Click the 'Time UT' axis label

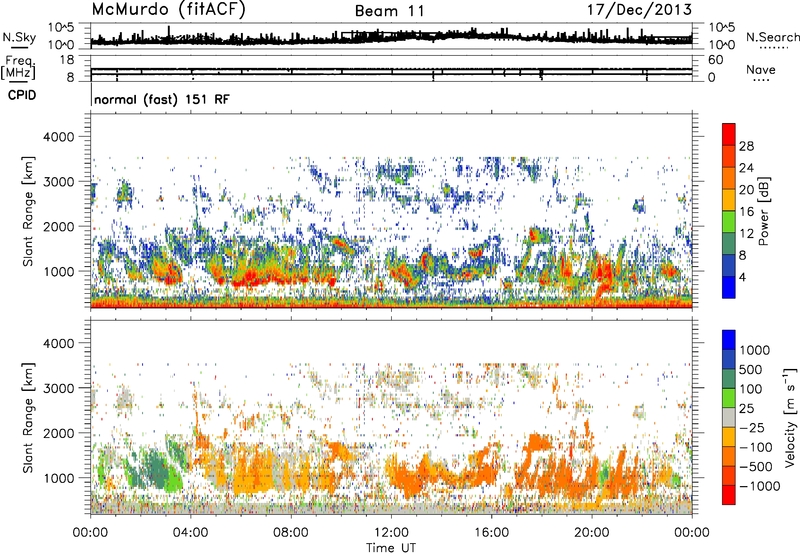click(391, 548)
